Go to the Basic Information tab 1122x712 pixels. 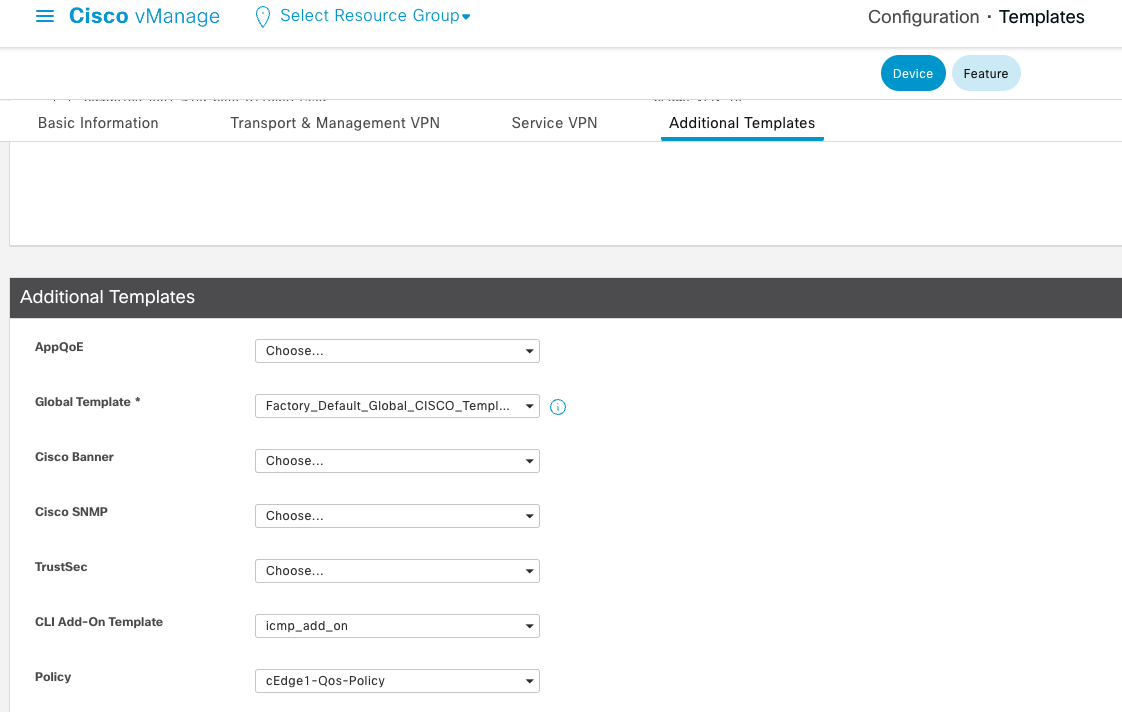coord(98,123)
